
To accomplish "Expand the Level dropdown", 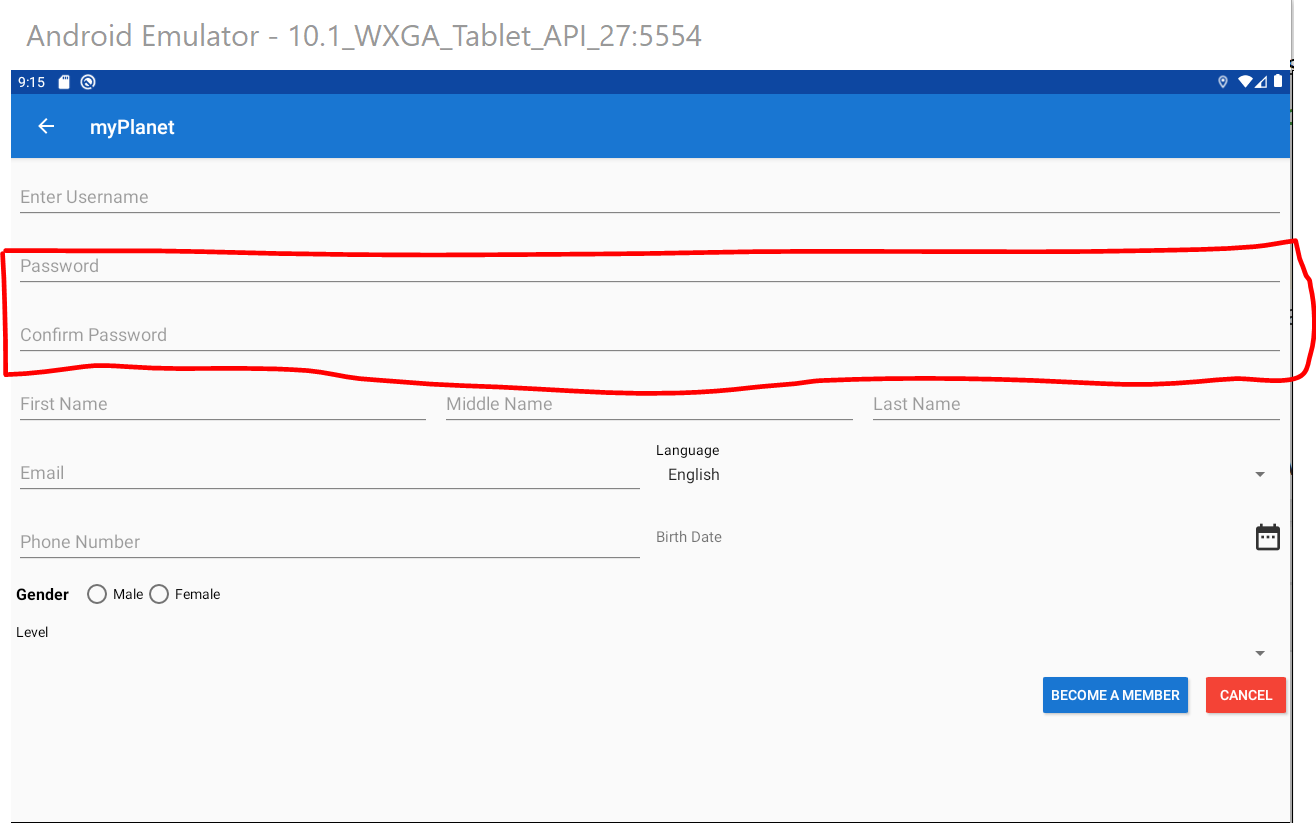I will 1258,651.
